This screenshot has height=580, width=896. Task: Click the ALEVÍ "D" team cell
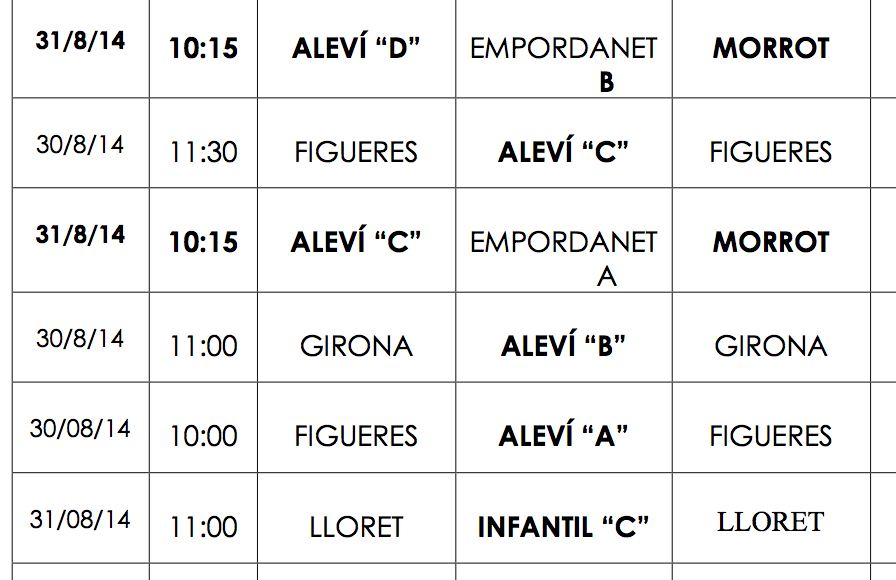tap(356, 49)
